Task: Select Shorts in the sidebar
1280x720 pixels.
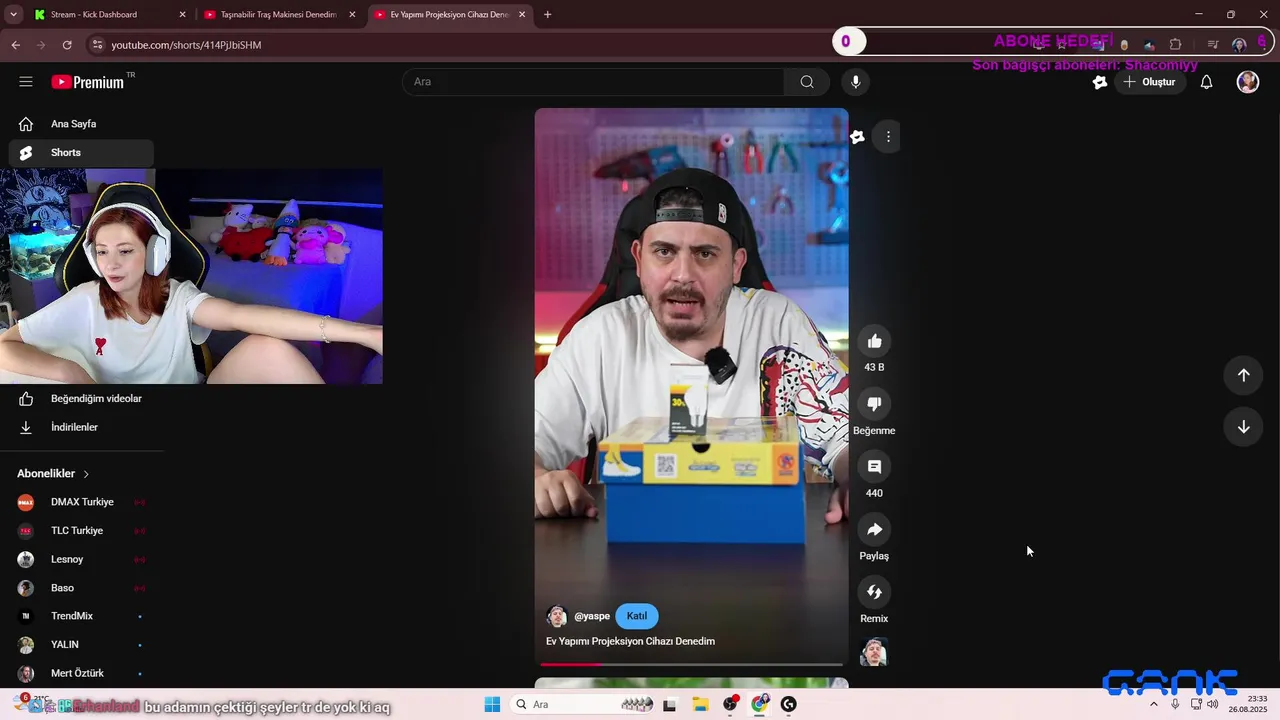Action: click(80, 153)
